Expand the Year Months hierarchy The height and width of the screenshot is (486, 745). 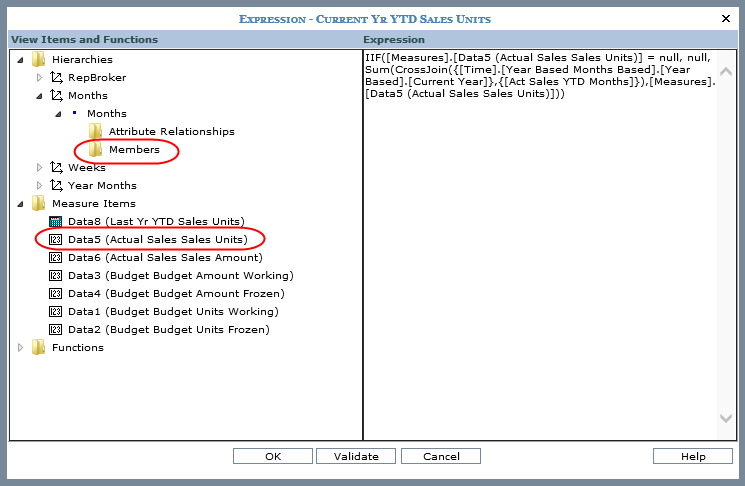40,186
